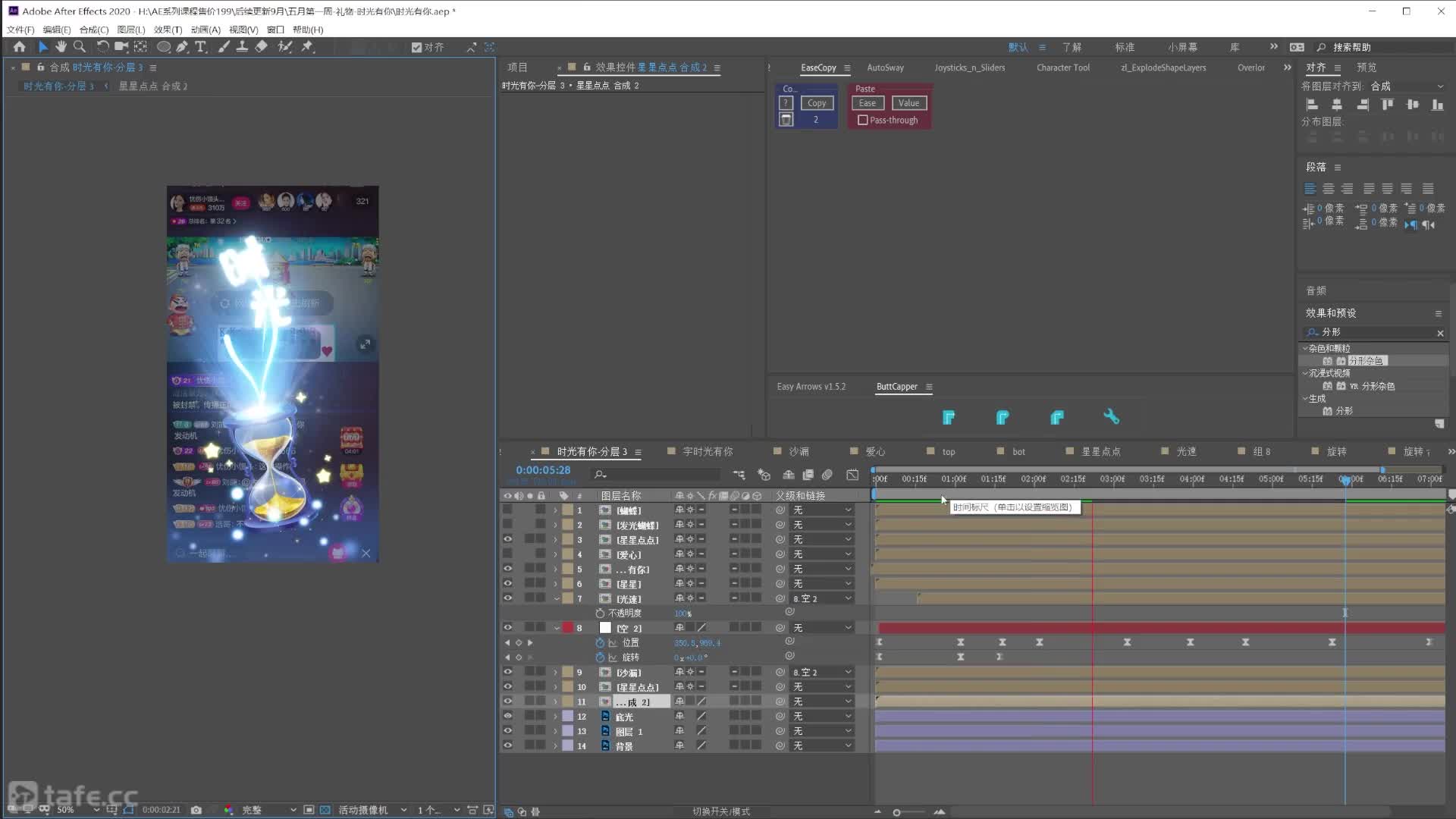
Task: Select the Hand tool
Action: point(61,47)
